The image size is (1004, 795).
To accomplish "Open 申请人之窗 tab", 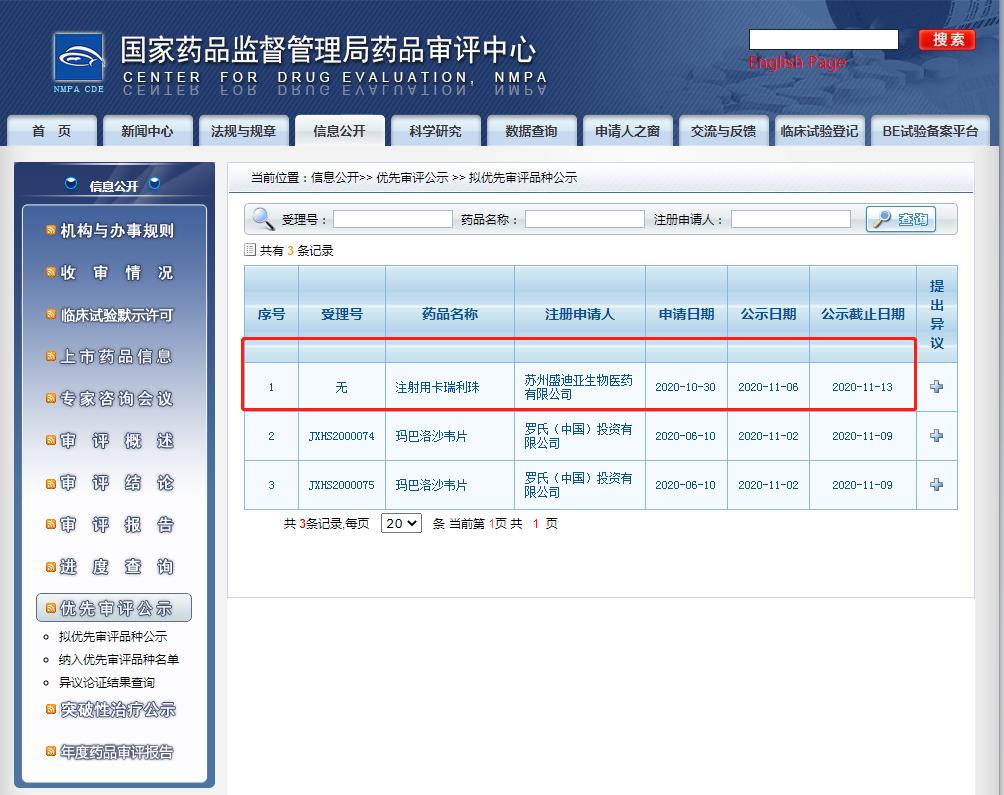I will pos(628,131).
